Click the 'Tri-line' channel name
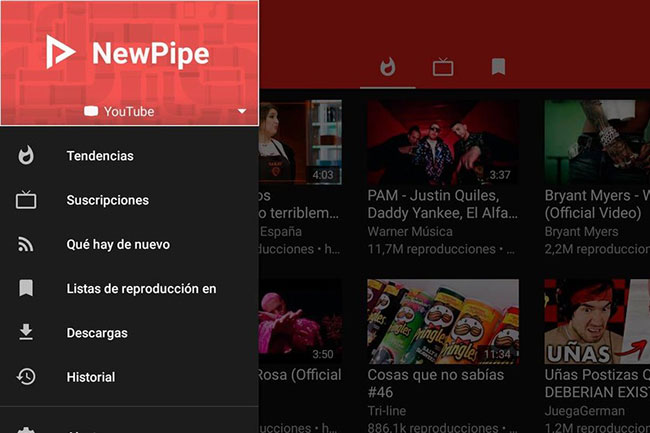The width and height of the screenshot is (650, 433). coord(387,411)
